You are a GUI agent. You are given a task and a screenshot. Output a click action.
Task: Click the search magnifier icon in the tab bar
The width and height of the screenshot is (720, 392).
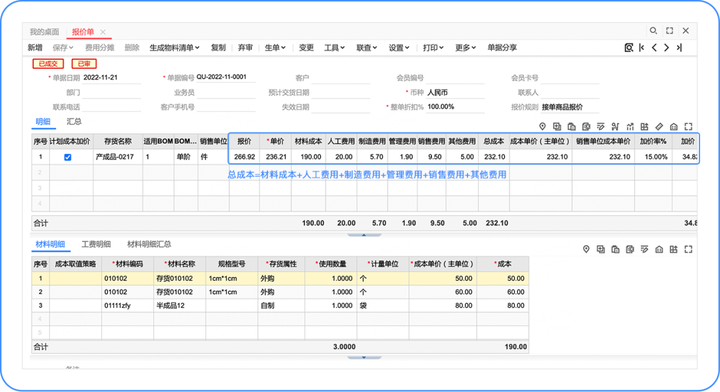tap(653, 31)
